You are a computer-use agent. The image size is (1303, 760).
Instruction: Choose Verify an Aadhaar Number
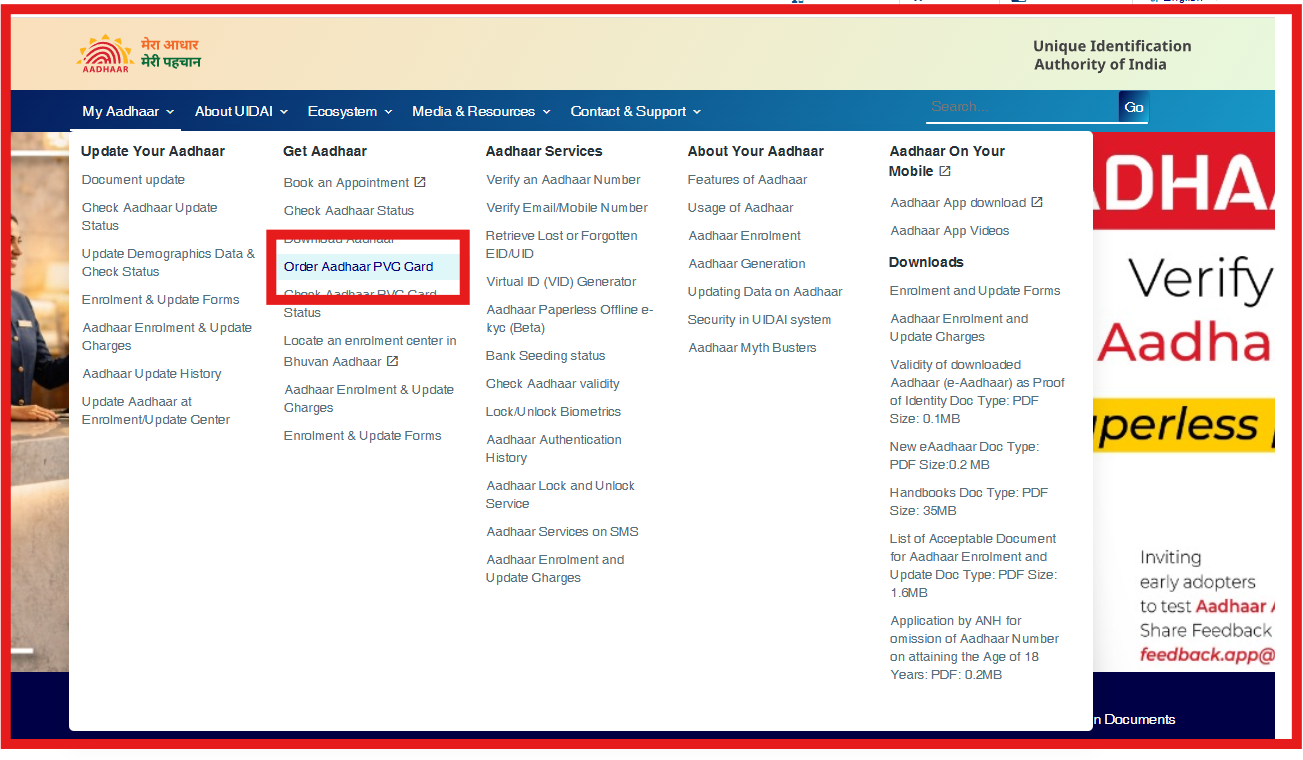point(563,180)
